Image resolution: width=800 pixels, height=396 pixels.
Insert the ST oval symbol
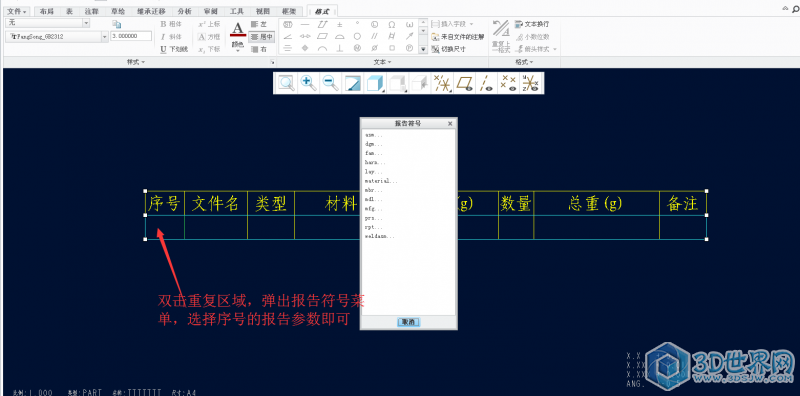tap(288, 24)
